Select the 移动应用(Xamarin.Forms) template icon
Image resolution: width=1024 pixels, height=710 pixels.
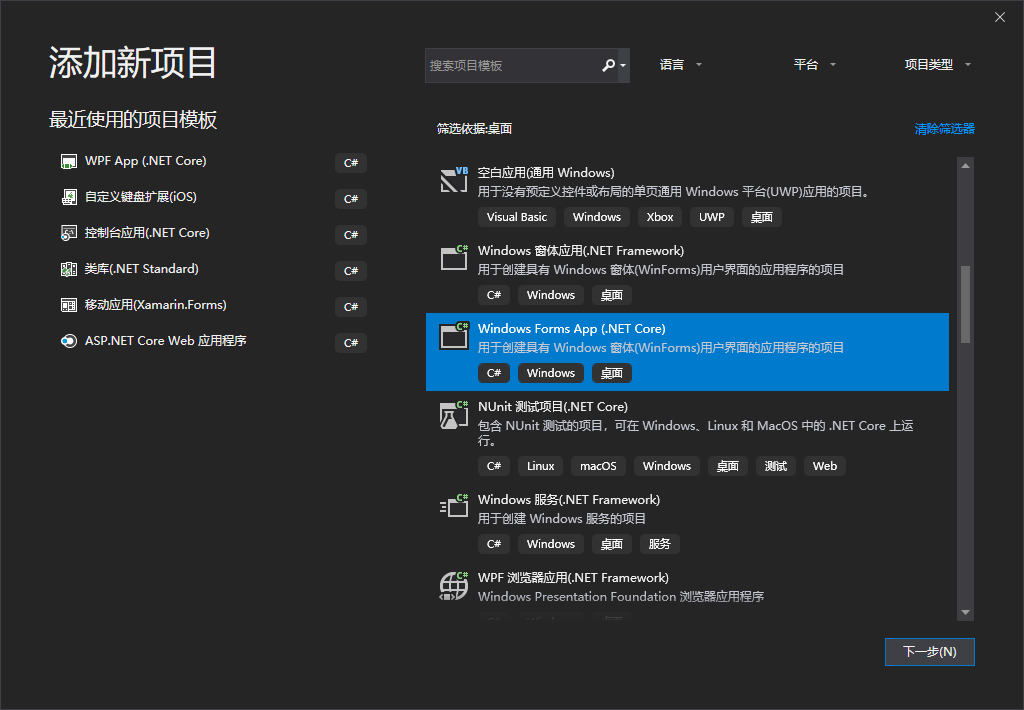(68, 306)
